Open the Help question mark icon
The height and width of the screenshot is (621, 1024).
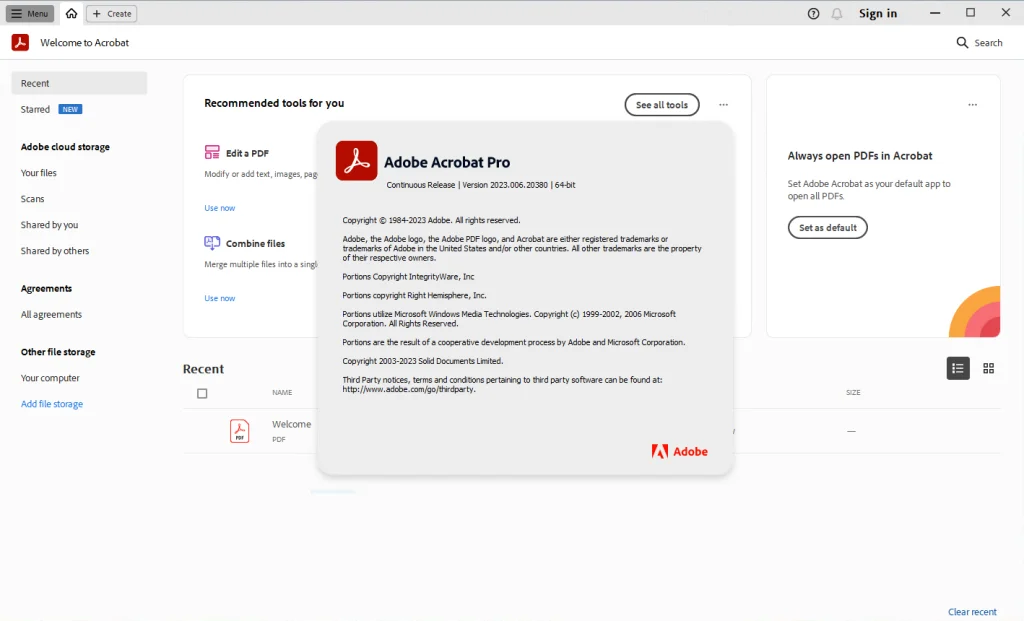tap(813, 14)
